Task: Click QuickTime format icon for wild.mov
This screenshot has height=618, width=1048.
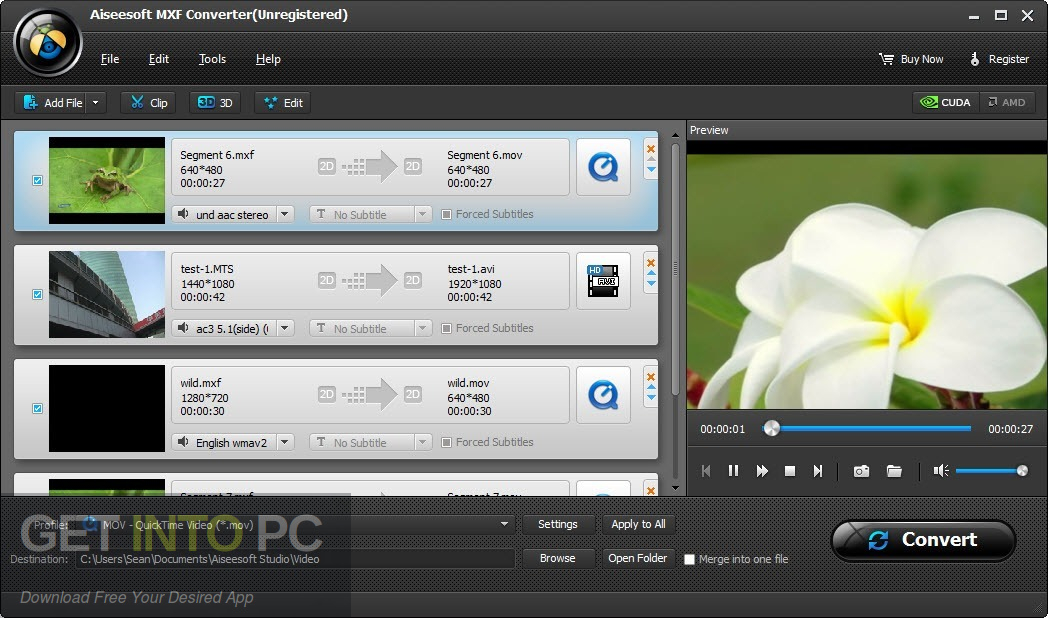Action: 603,395
